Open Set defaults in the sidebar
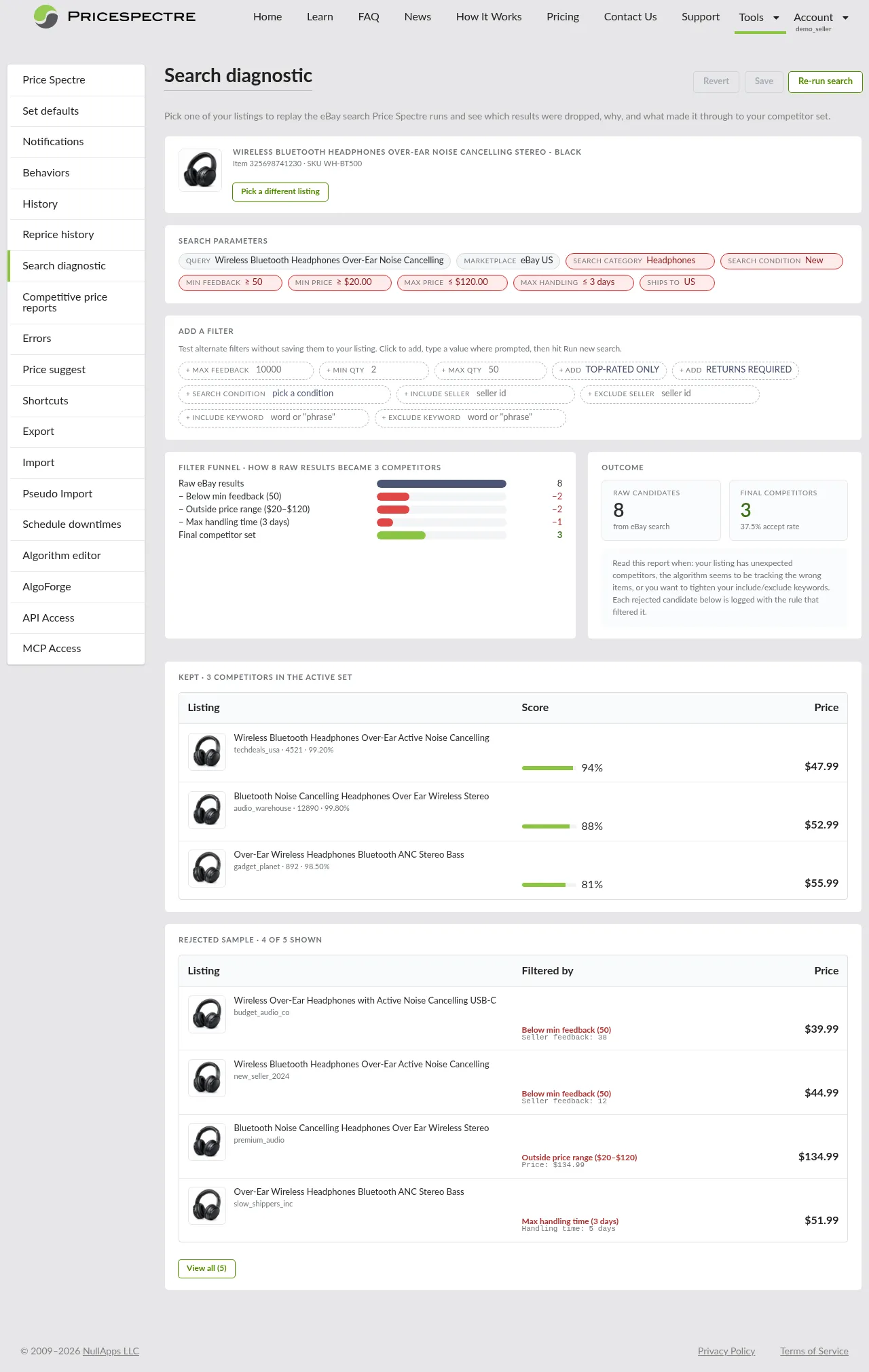The height and width of the screenshot is (1372, 869). point(76,111)
